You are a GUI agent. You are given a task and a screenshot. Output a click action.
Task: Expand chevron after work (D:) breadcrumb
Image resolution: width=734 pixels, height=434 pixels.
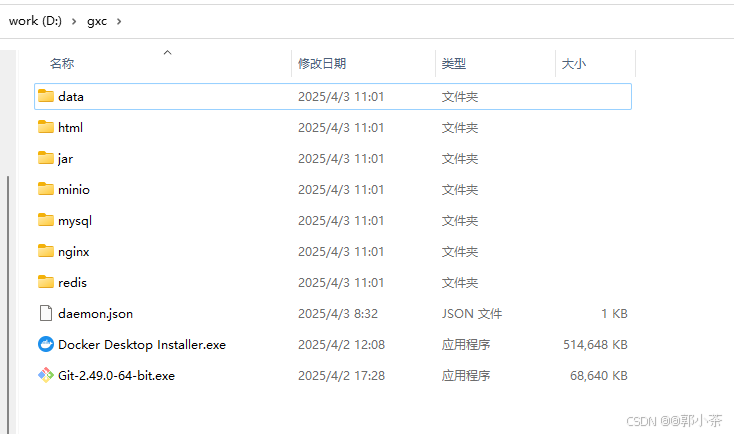click(74, 22)
